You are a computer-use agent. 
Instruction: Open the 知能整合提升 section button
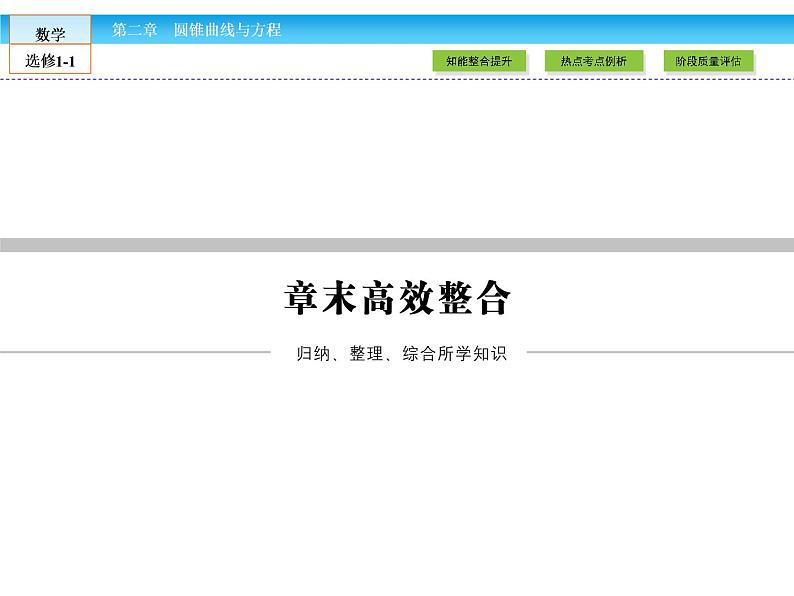(x=479, y=61)
